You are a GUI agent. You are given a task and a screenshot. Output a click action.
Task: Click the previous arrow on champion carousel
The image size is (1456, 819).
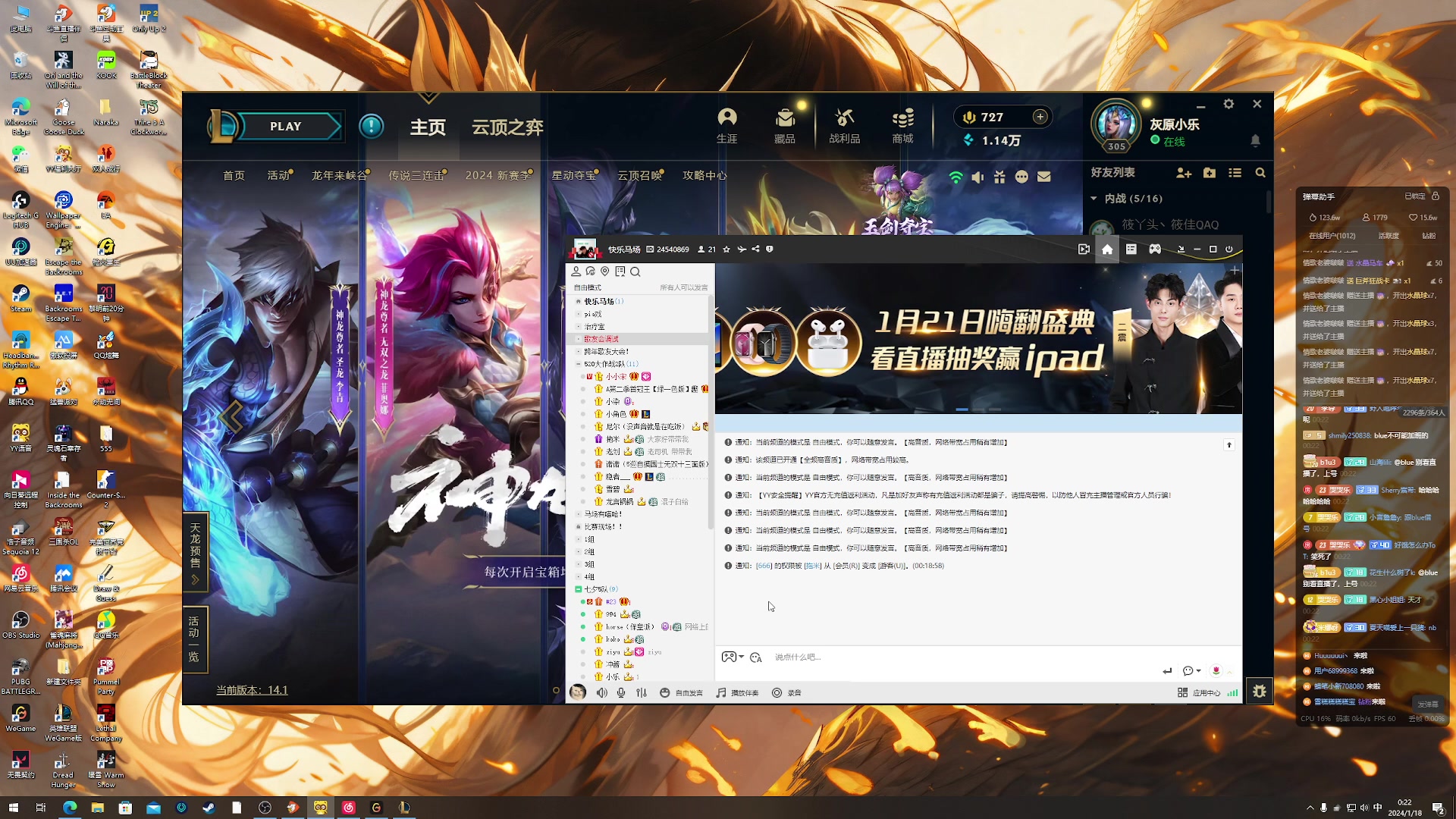(x=231, y=416)
